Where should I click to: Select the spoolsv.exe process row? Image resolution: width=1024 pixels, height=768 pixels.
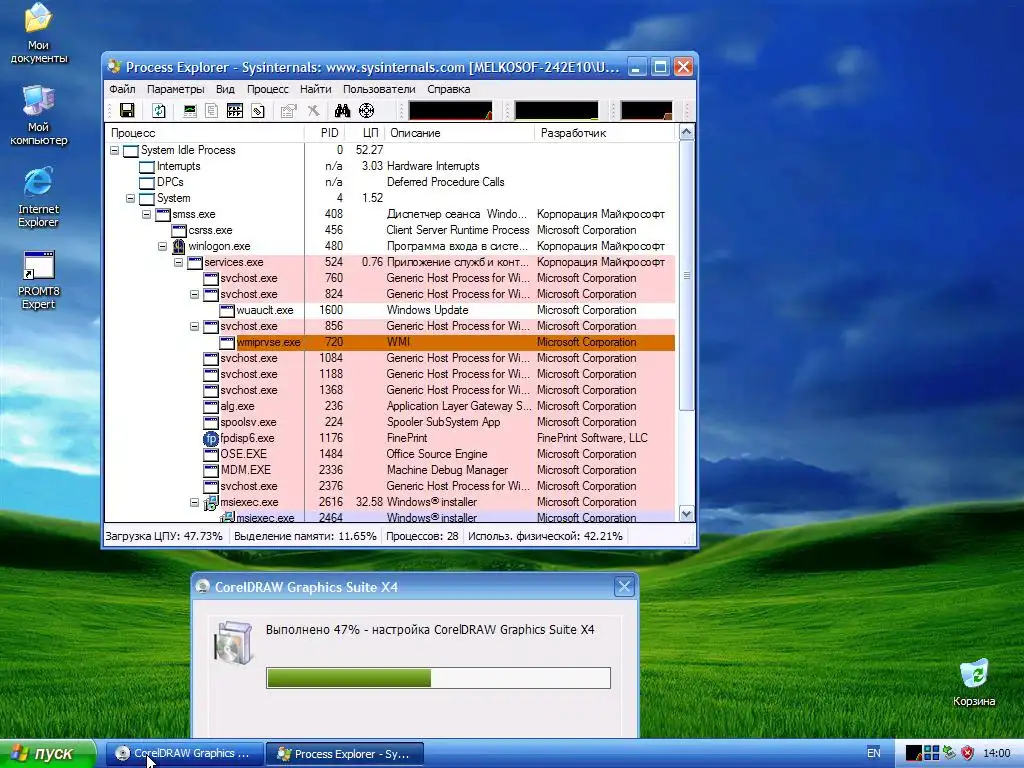coord(390,422)
